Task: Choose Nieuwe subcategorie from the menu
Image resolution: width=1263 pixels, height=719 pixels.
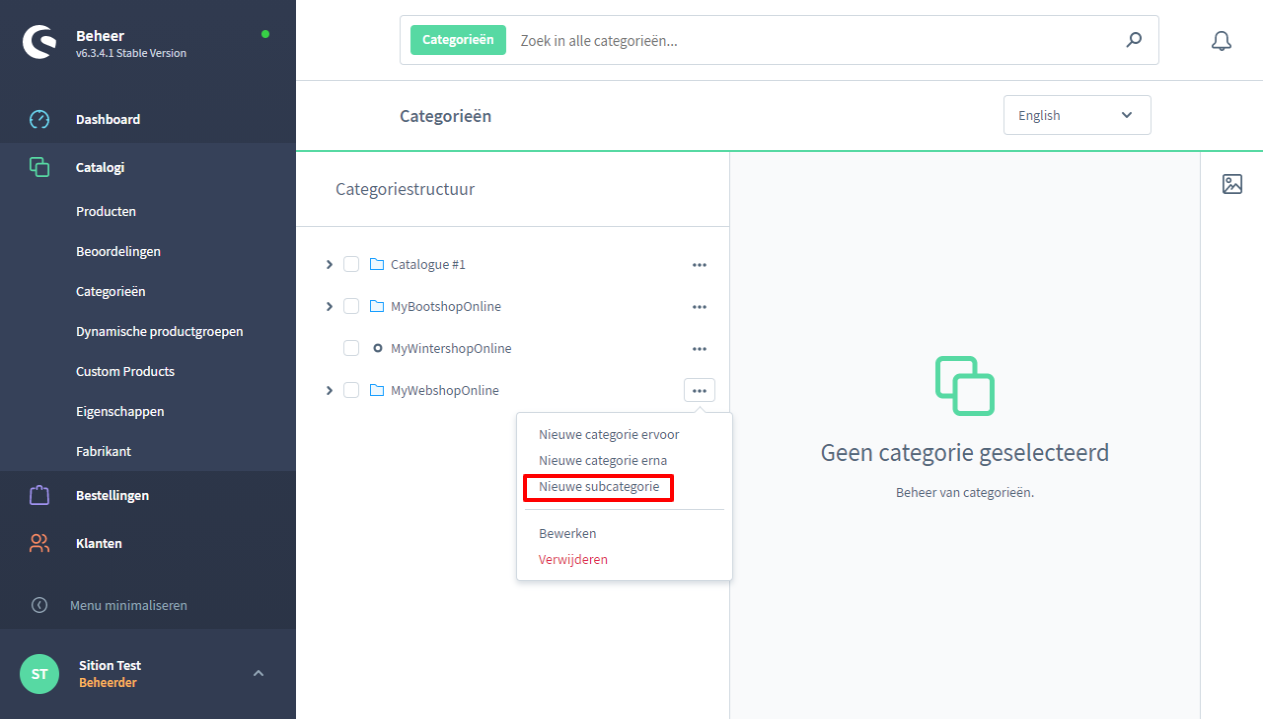Action: pos(598,487)
